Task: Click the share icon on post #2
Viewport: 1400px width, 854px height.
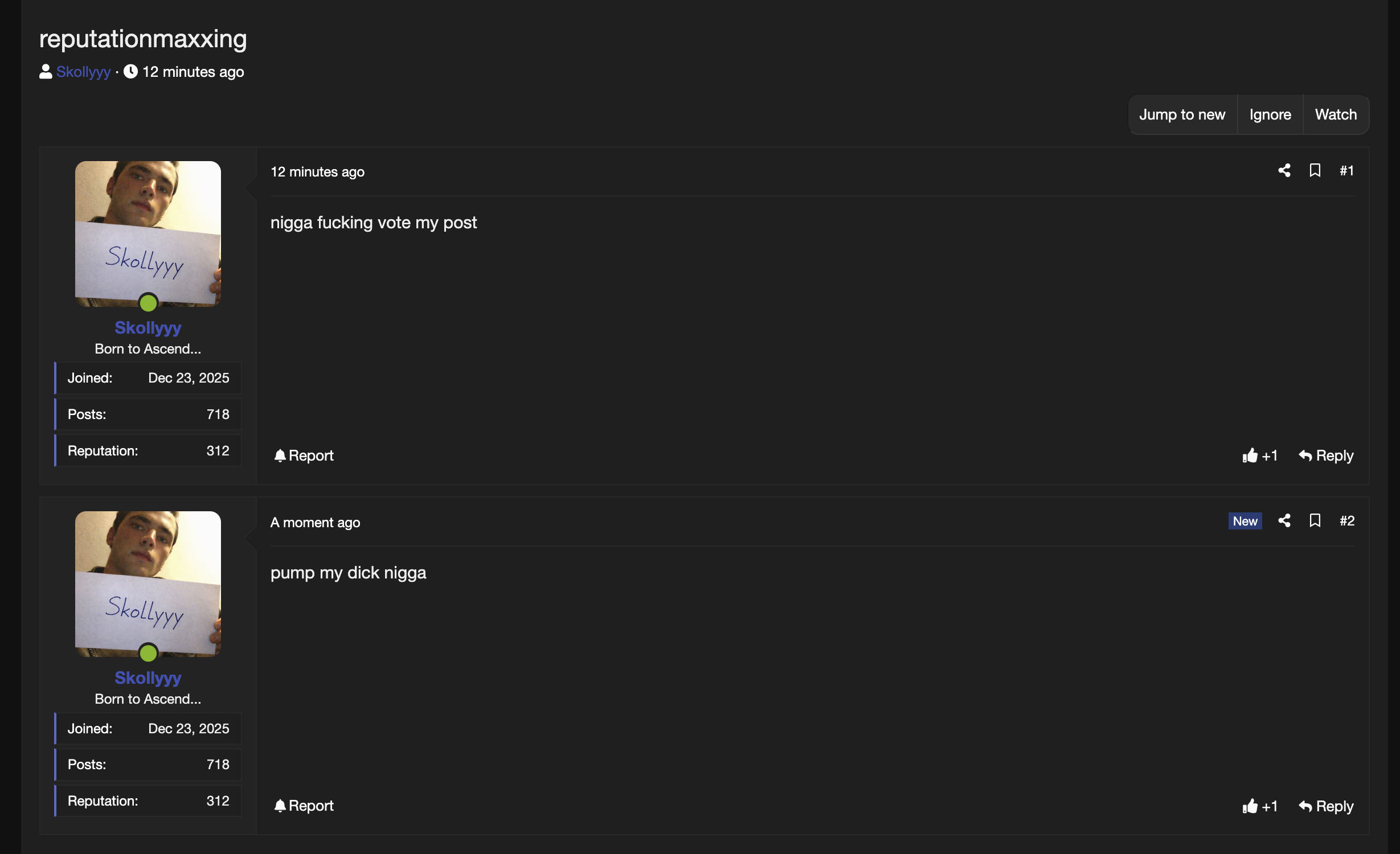Action: 1284,521
